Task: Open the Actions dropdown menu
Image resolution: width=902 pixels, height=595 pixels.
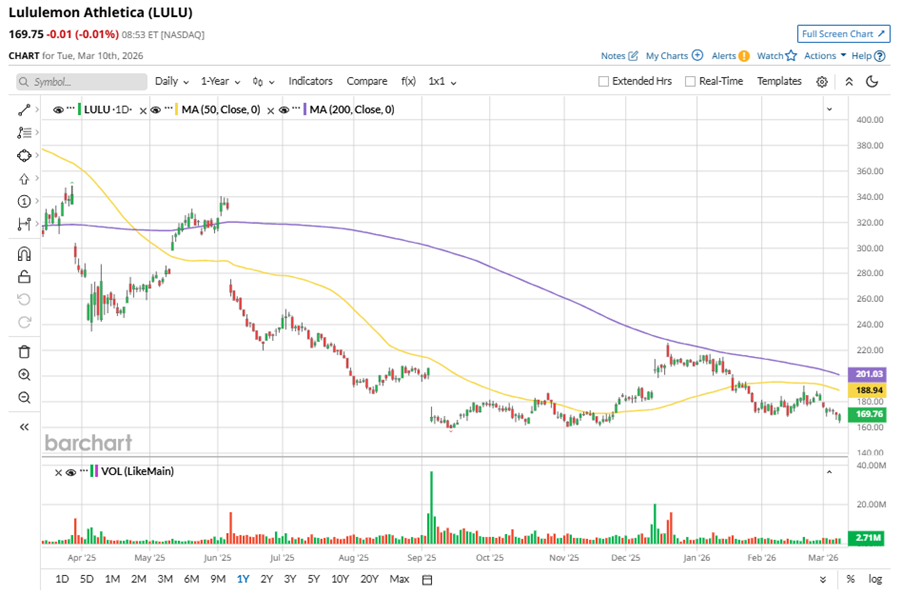Action: click(x=825, y=56)
